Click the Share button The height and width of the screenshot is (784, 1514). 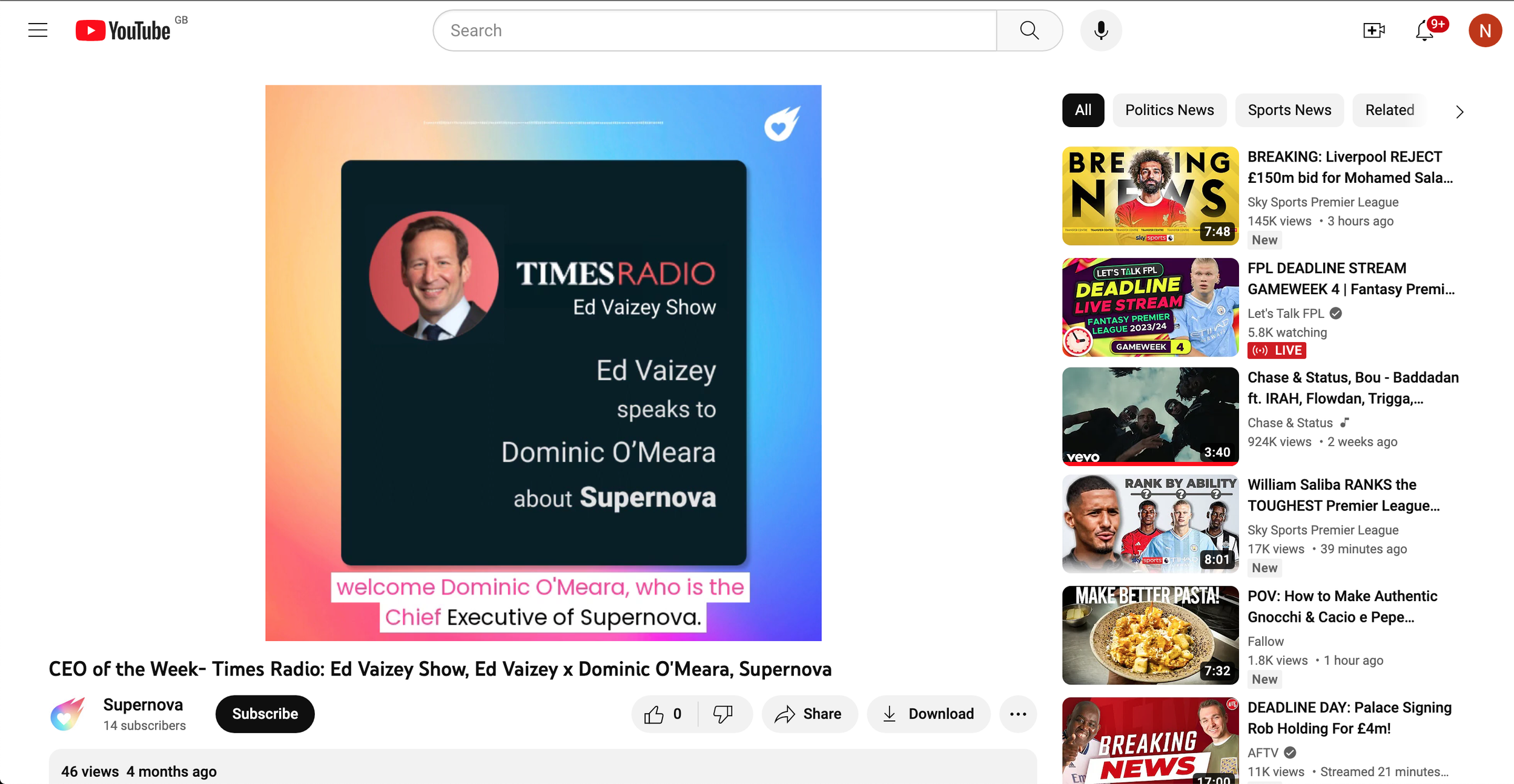[809, 714]
